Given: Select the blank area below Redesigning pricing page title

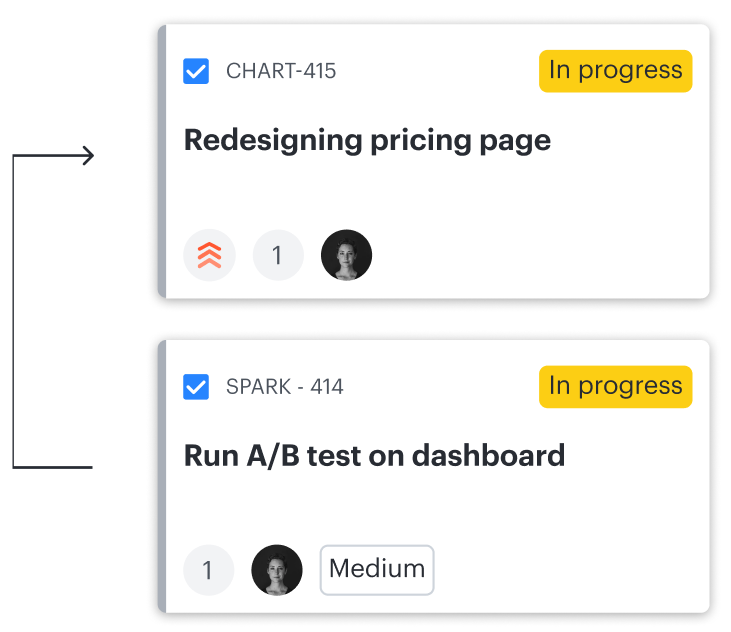Looking at the screenshot, I should [434, 193].
